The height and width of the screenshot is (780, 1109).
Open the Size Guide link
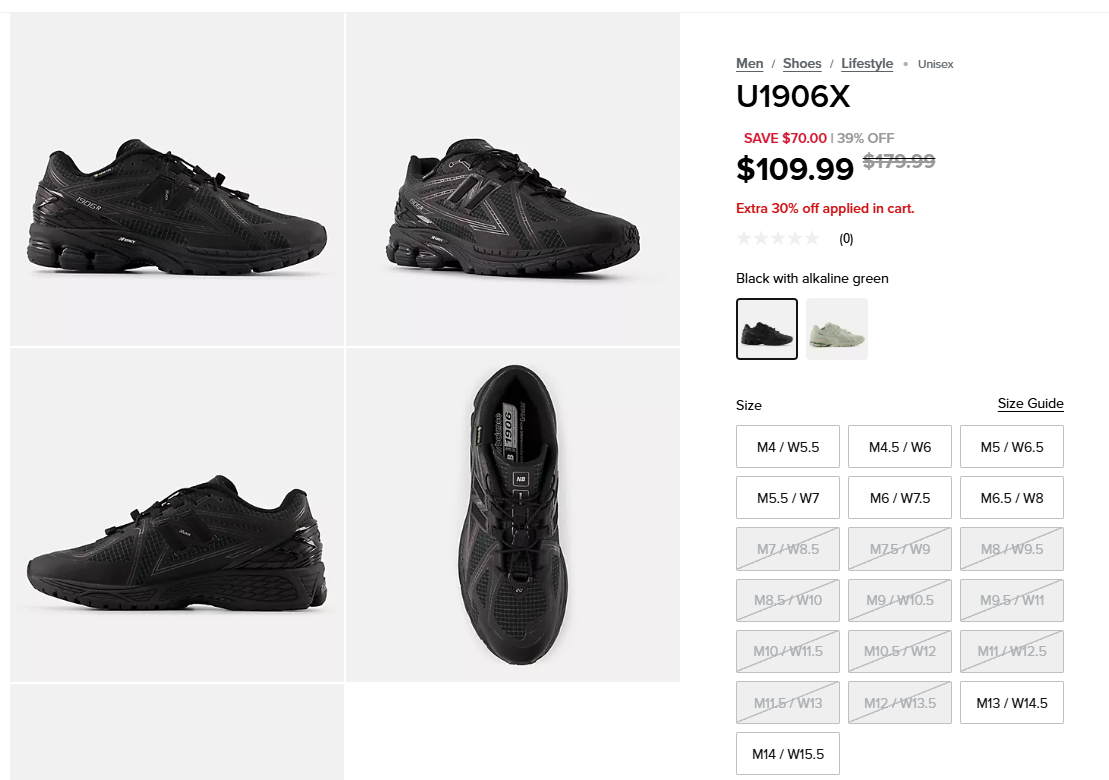(1030, 404)
